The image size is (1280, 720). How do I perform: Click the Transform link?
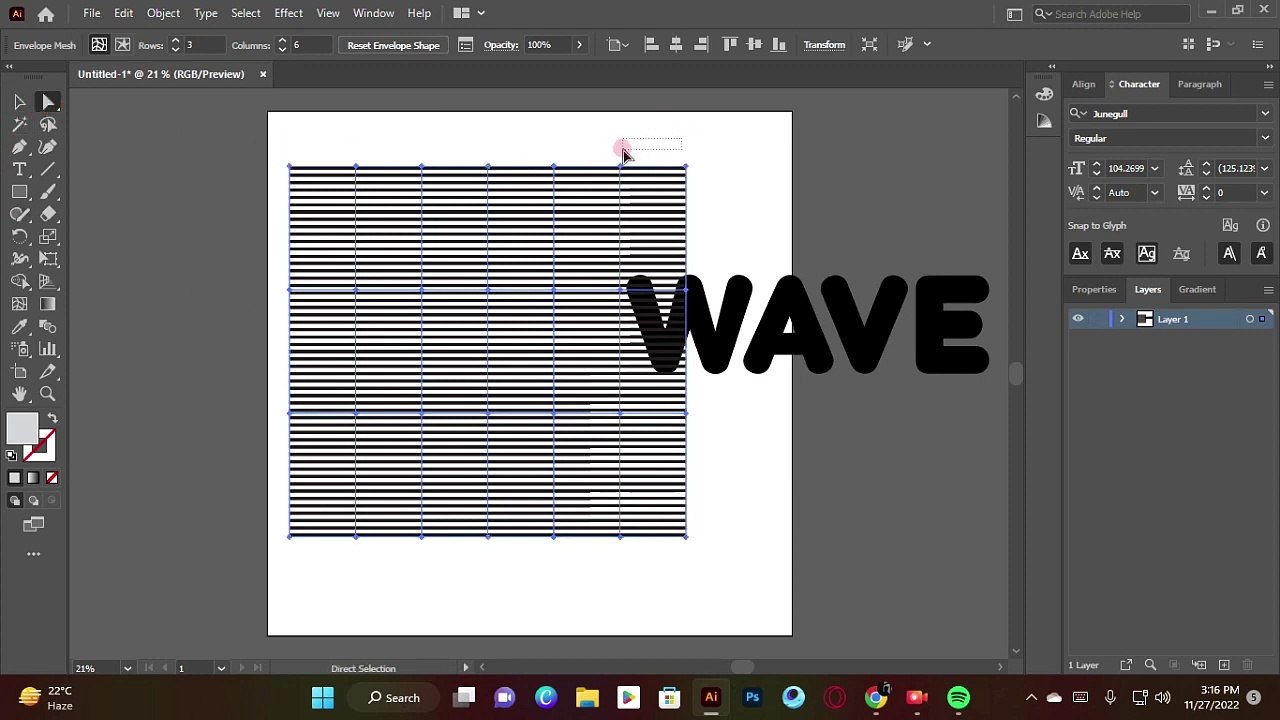(x=824, y=45)
